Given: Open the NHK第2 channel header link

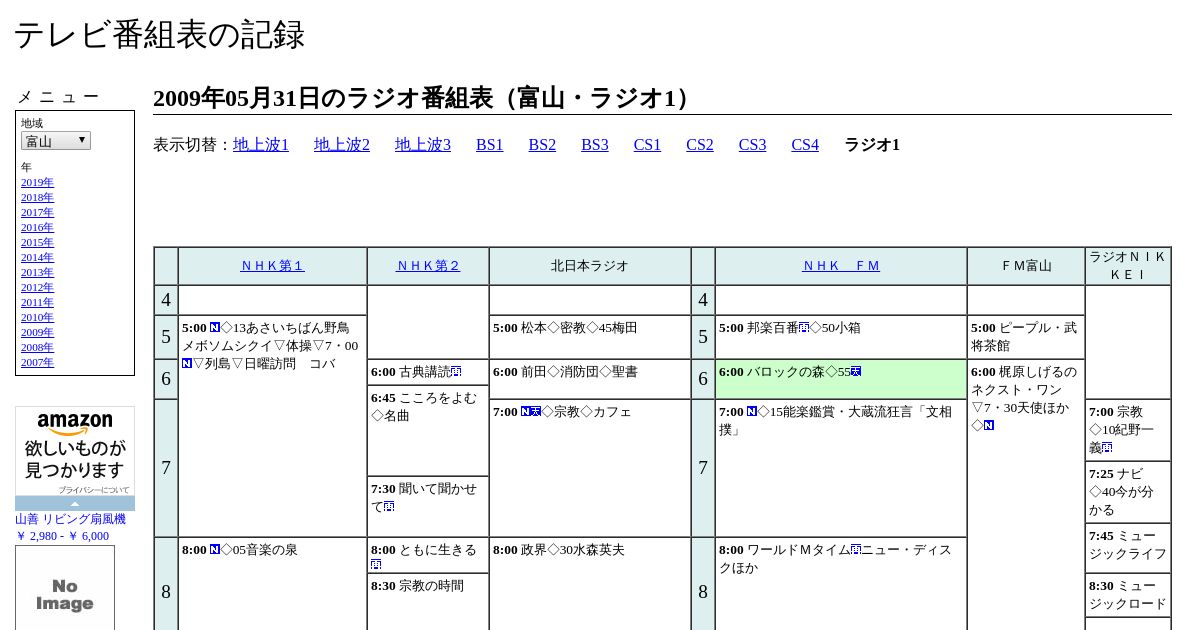Looking at the screenshot, I should (x=428, y=266).
